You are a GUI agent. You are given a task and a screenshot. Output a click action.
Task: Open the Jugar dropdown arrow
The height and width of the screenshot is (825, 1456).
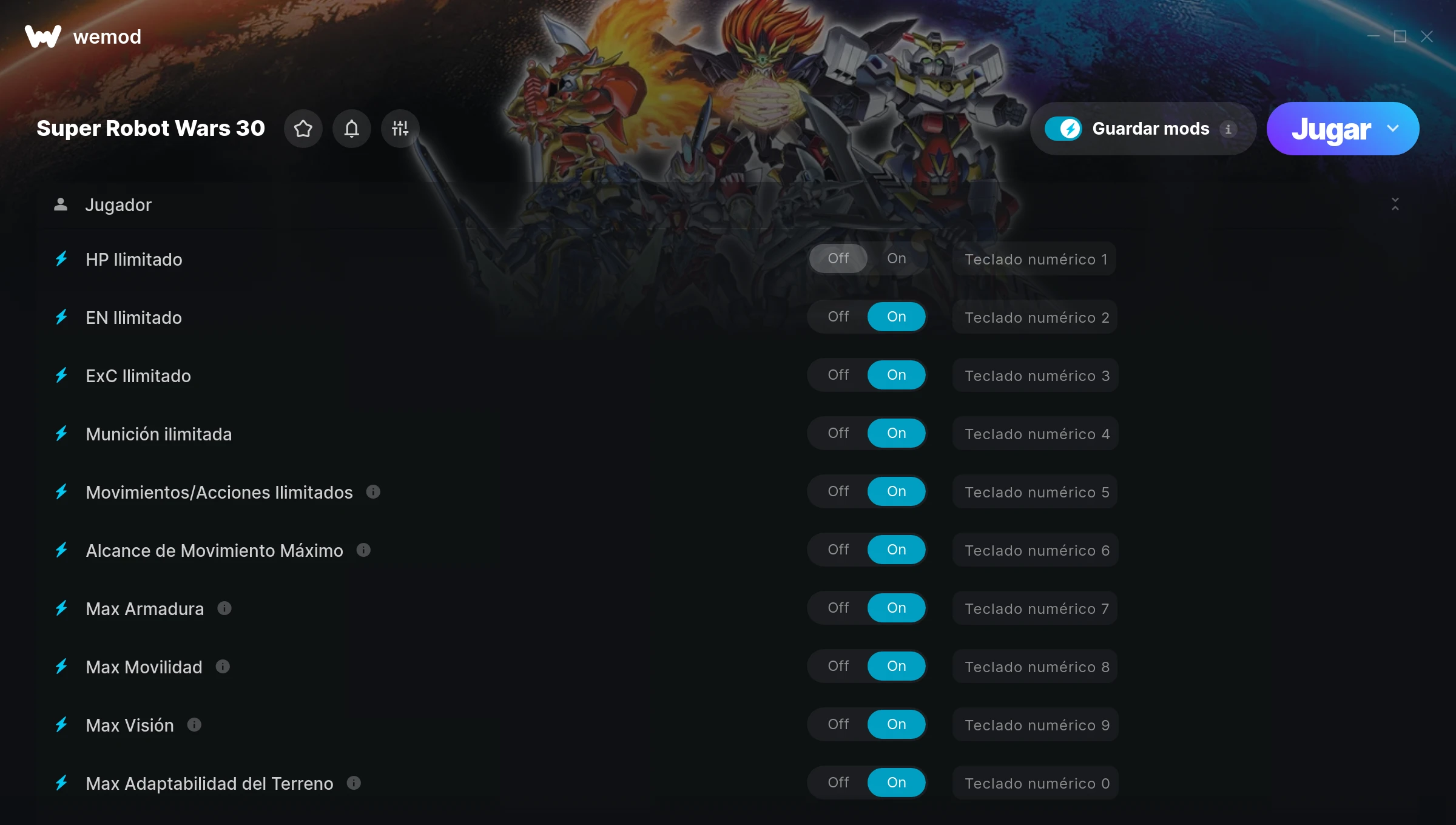tap(1393, 129)
